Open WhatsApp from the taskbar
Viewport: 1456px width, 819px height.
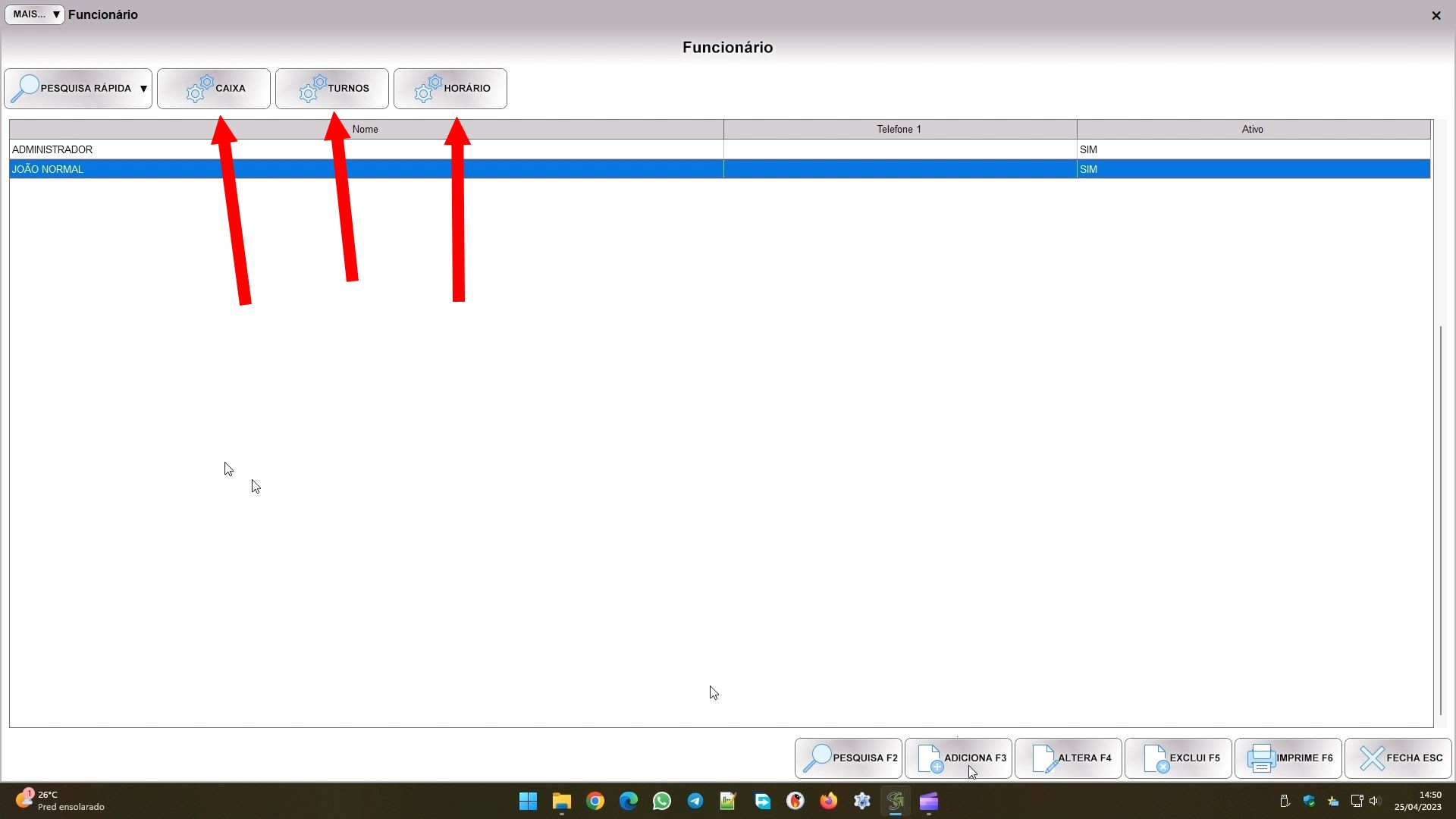point(662,801)
